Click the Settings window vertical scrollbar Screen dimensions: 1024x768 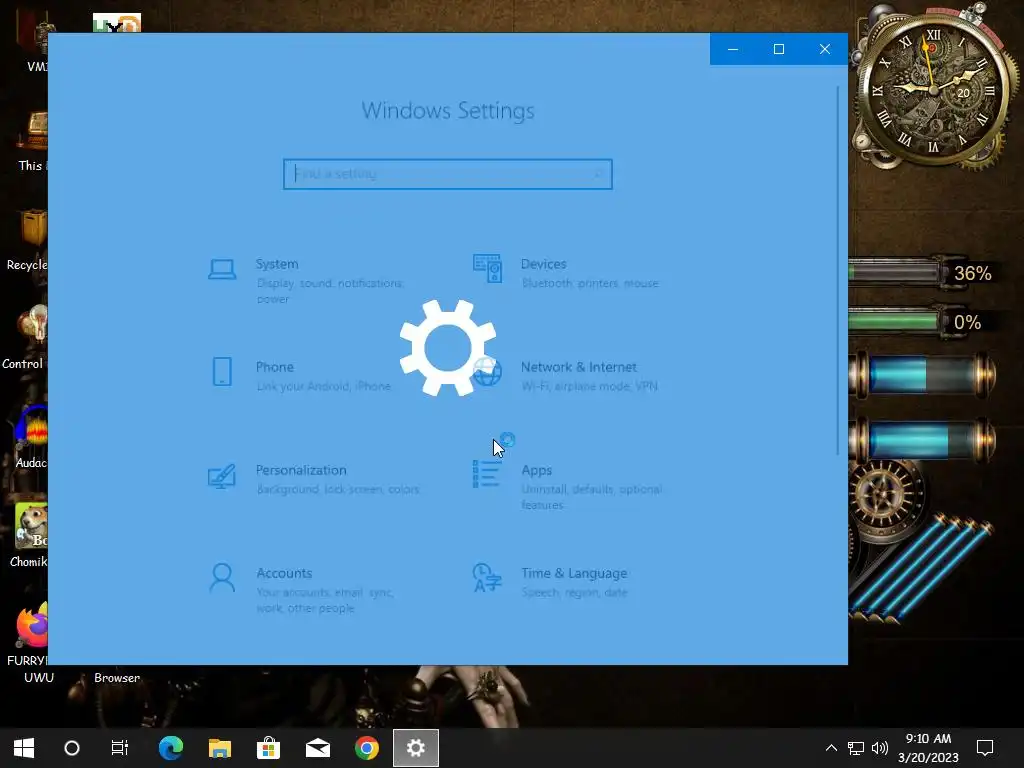tap(838, 270)
